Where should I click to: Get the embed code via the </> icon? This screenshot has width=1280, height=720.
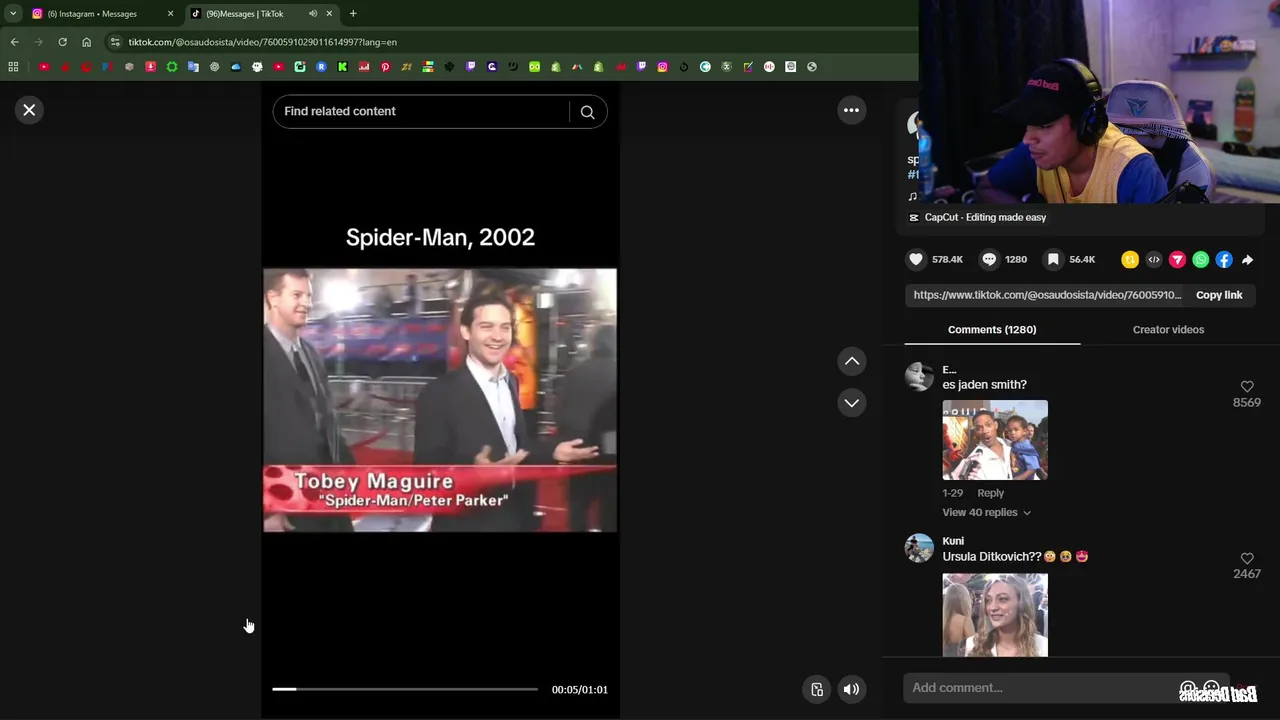(1154, 259)
